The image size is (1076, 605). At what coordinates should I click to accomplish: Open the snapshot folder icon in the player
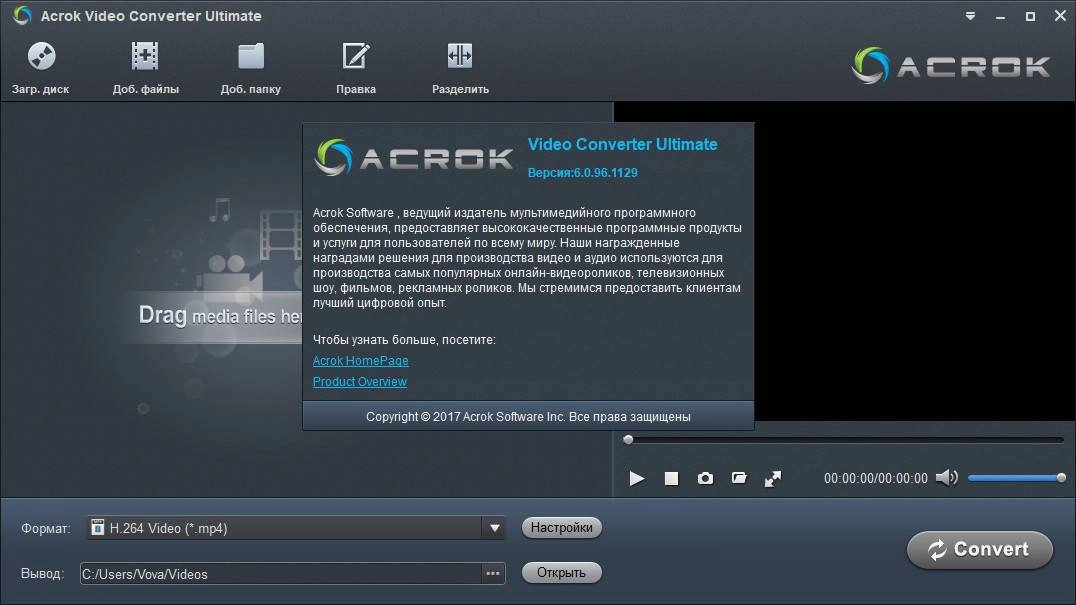coord(739,478)
